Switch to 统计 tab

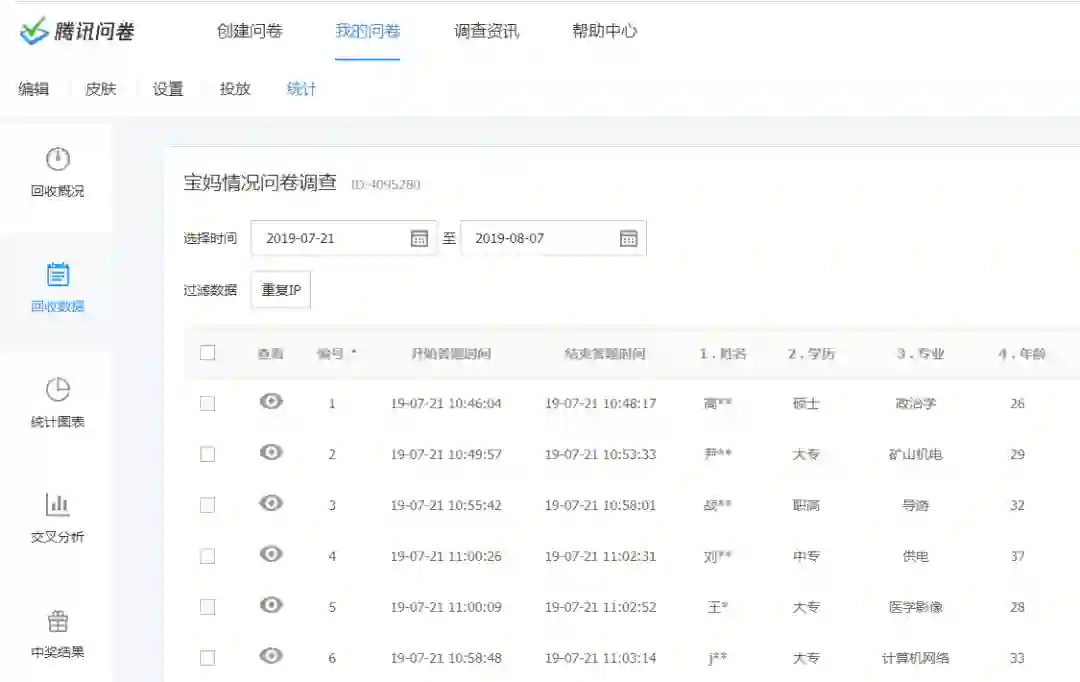301,89
